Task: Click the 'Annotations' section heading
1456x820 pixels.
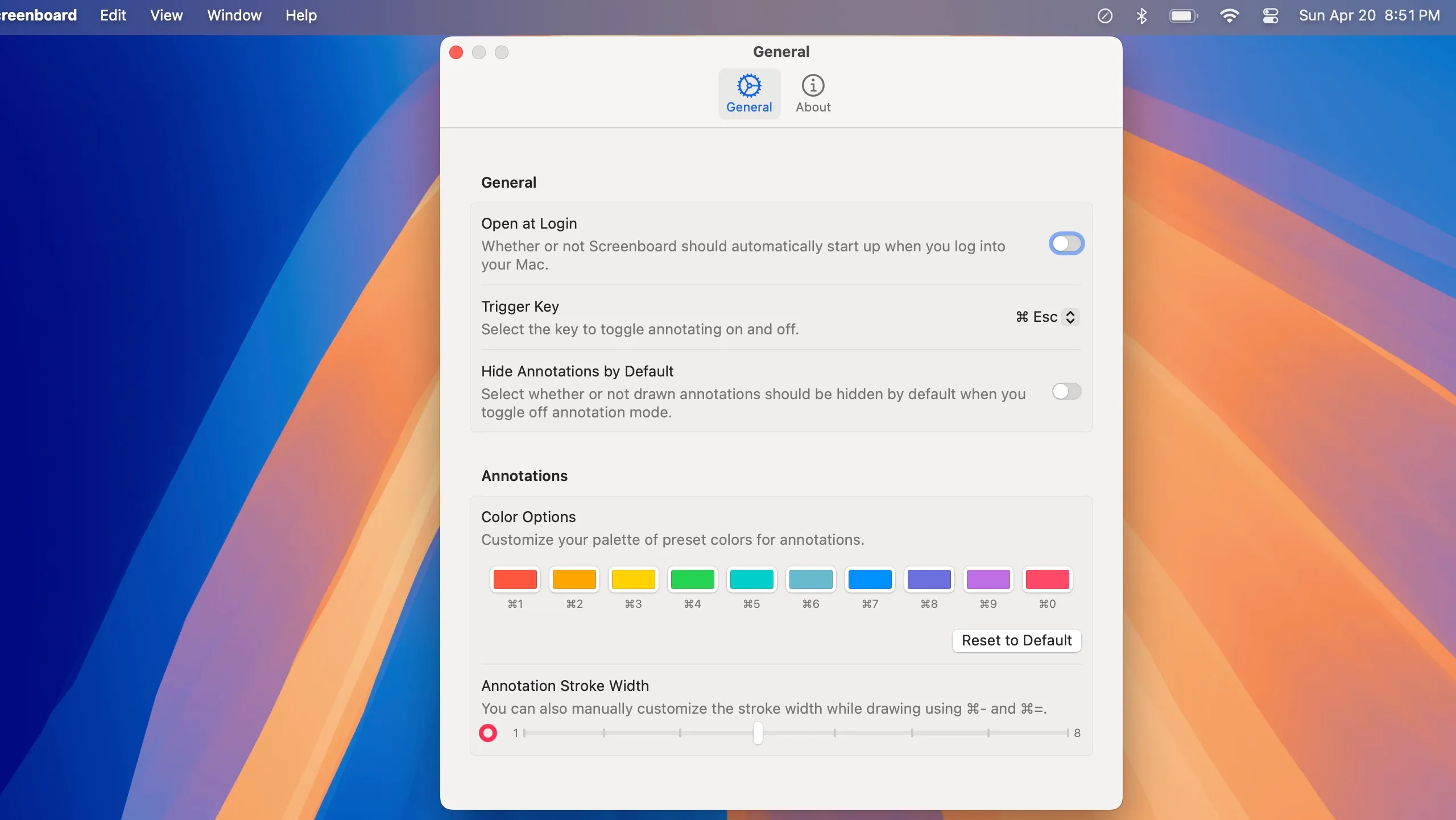Action: (x=524, y=476)
